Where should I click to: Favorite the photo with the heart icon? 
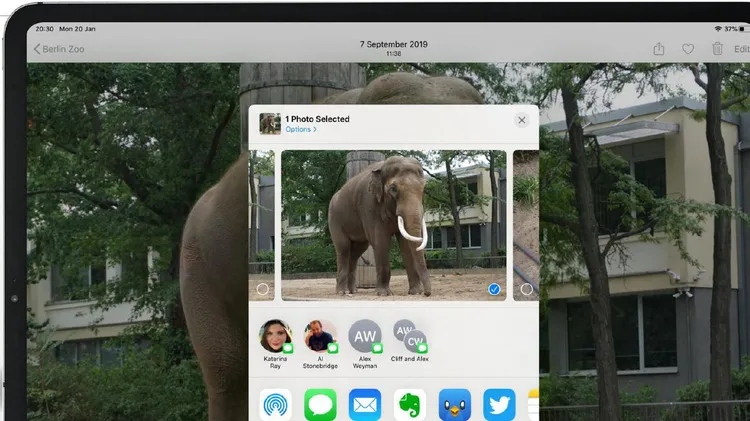[688, 49]
